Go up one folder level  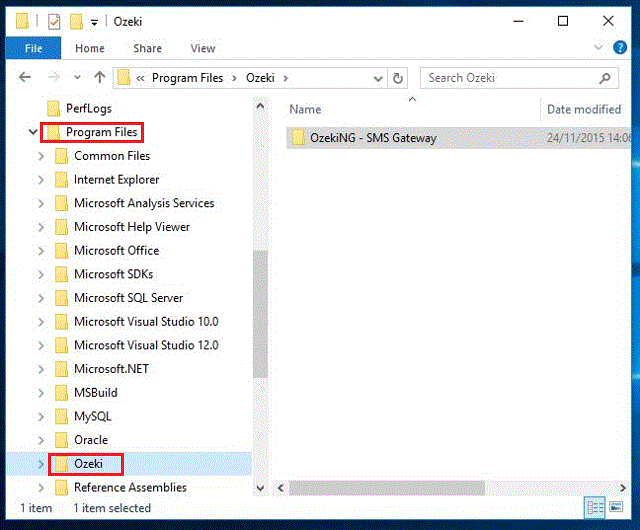(x=100, y=77)
